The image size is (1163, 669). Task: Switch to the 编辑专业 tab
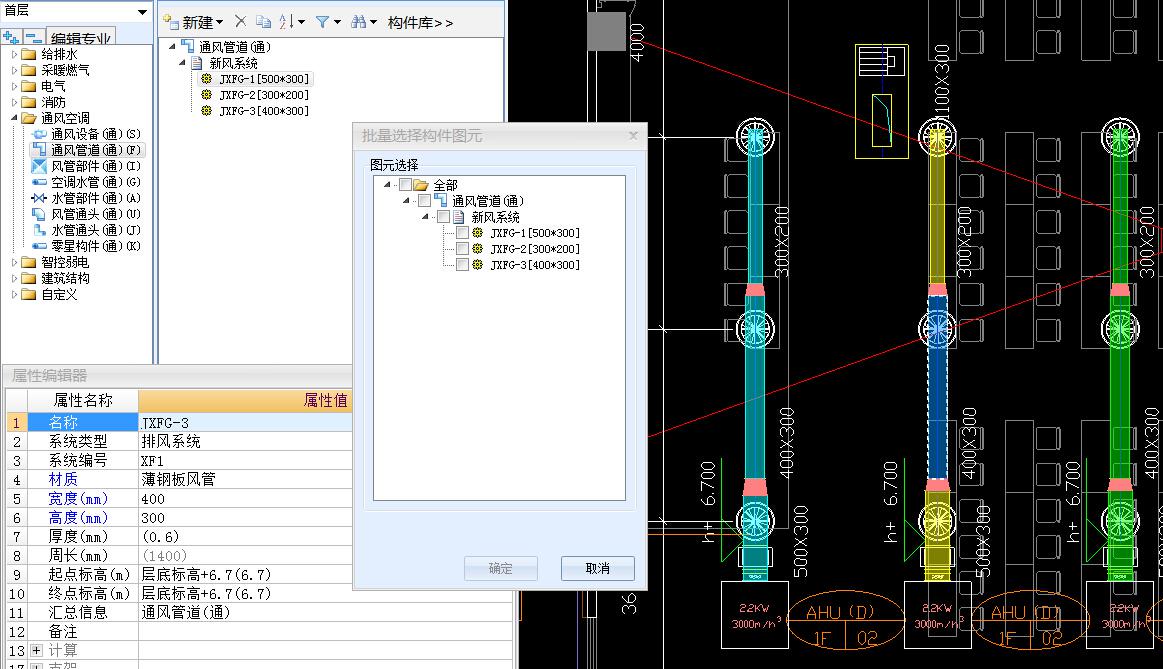point(78,37)
